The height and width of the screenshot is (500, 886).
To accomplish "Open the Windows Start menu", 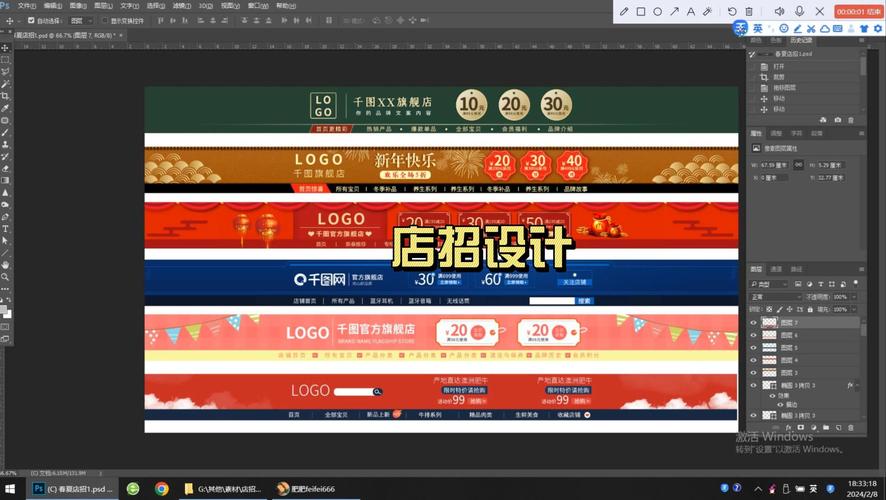I will 10,489.
